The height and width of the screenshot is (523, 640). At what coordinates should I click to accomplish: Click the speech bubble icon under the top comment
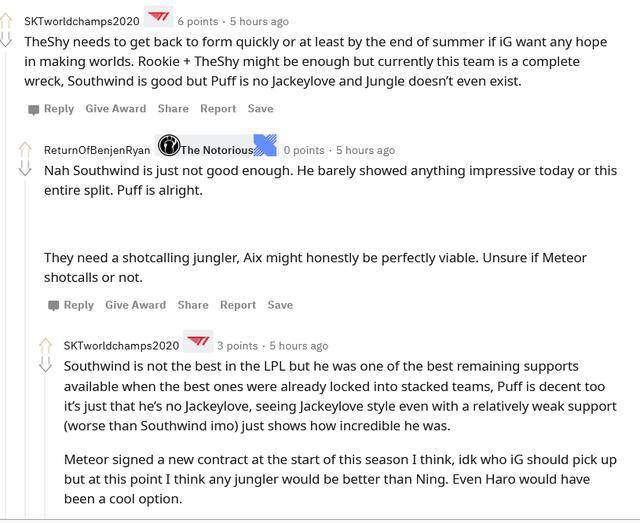coord(33,109)
